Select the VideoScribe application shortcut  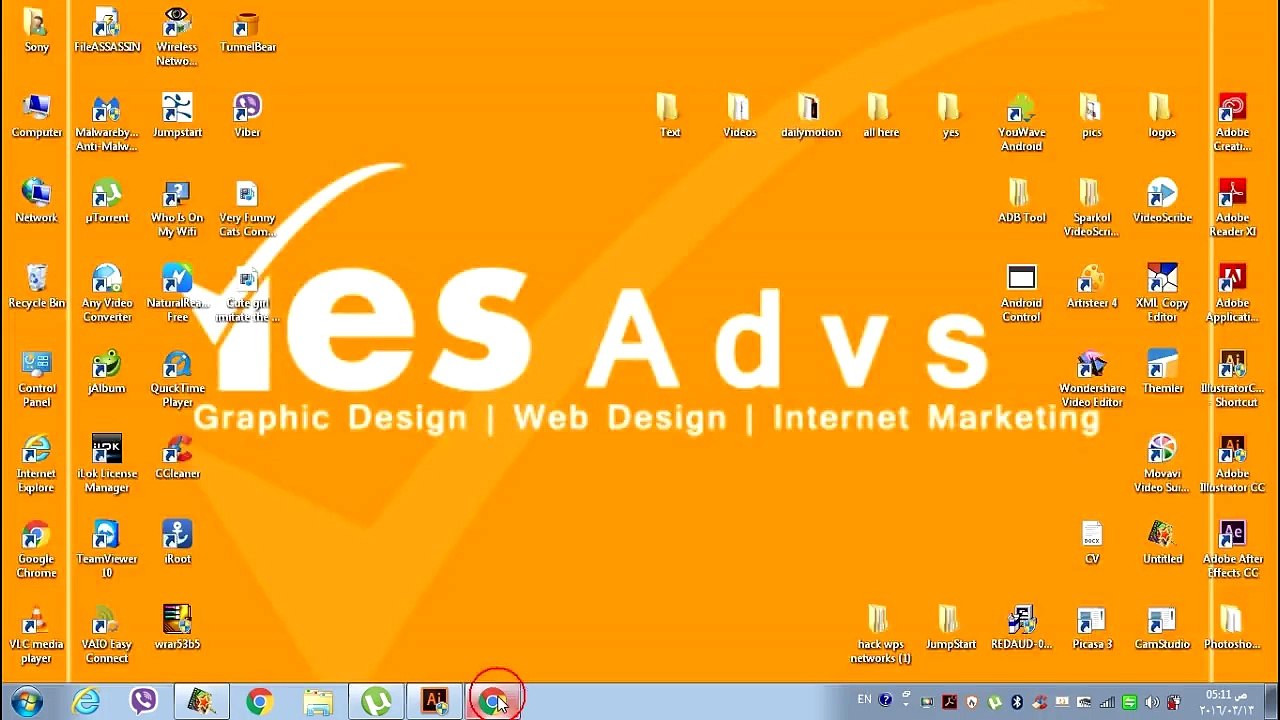(x=1161, y=201)
